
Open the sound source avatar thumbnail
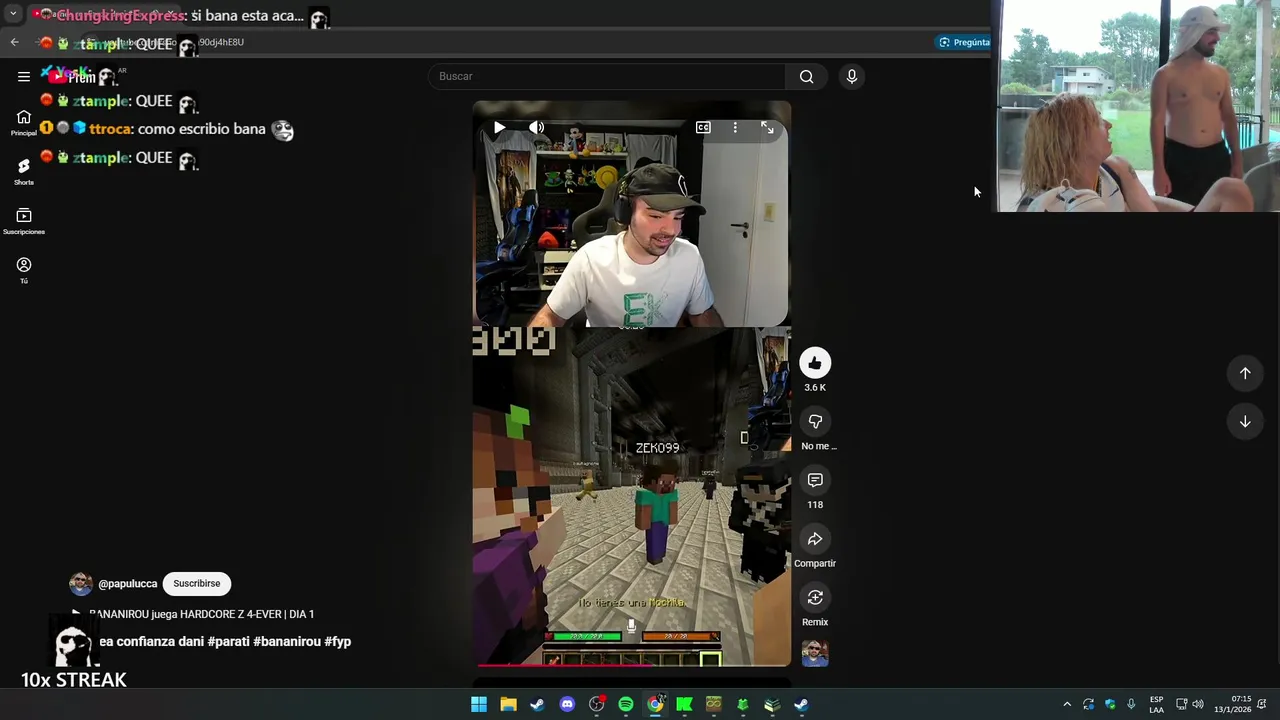815,654
